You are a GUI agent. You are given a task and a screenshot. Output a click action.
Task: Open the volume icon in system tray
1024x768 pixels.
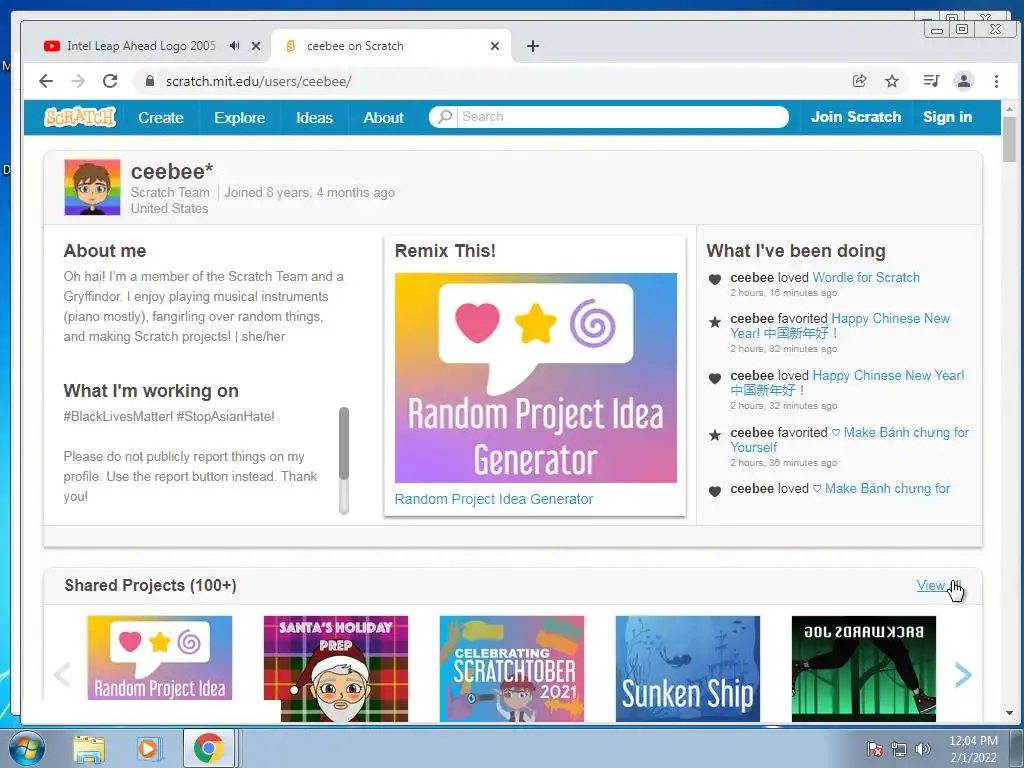coord(923,749)
